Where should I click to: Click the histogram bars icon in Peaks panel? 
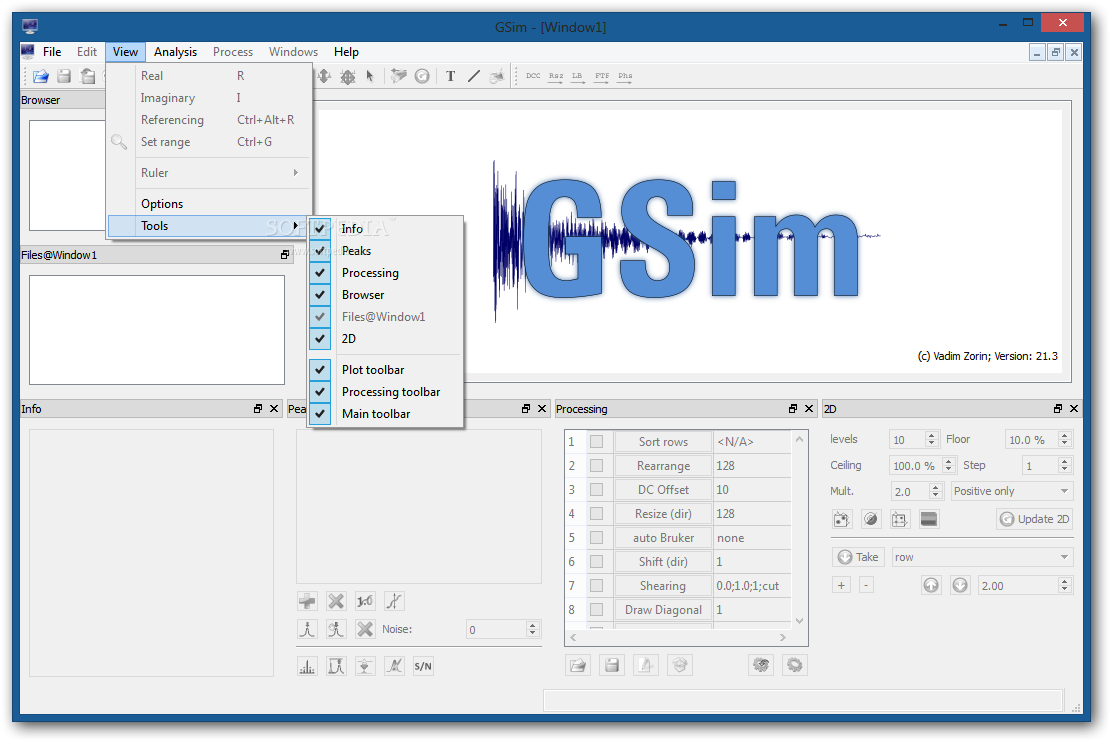click(308, 666)
